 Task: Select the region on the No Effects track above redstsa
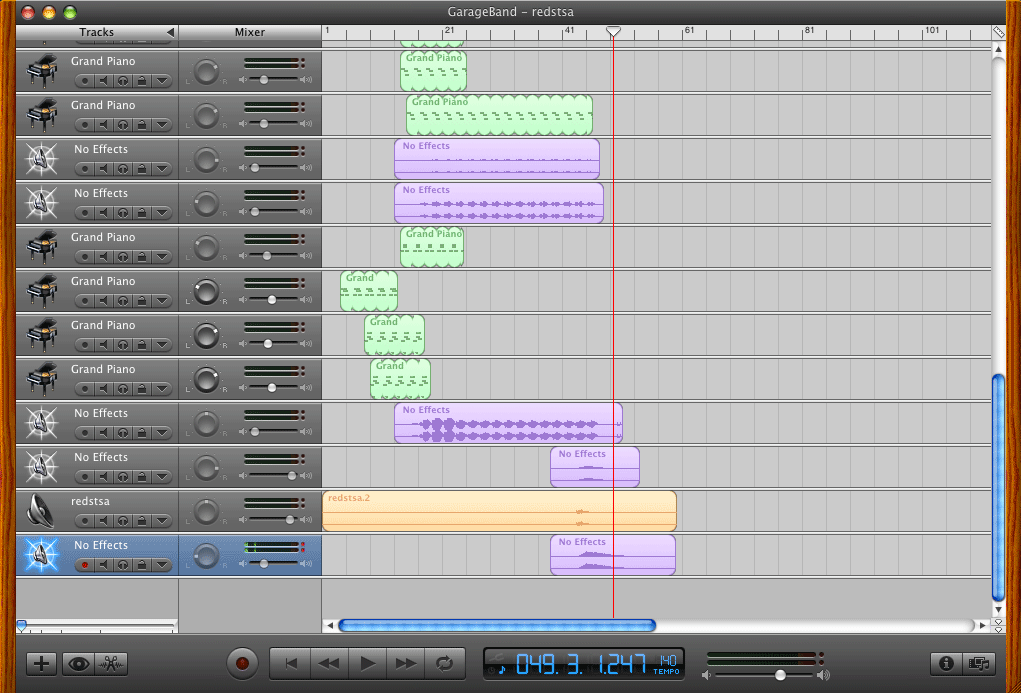[594, 467]
